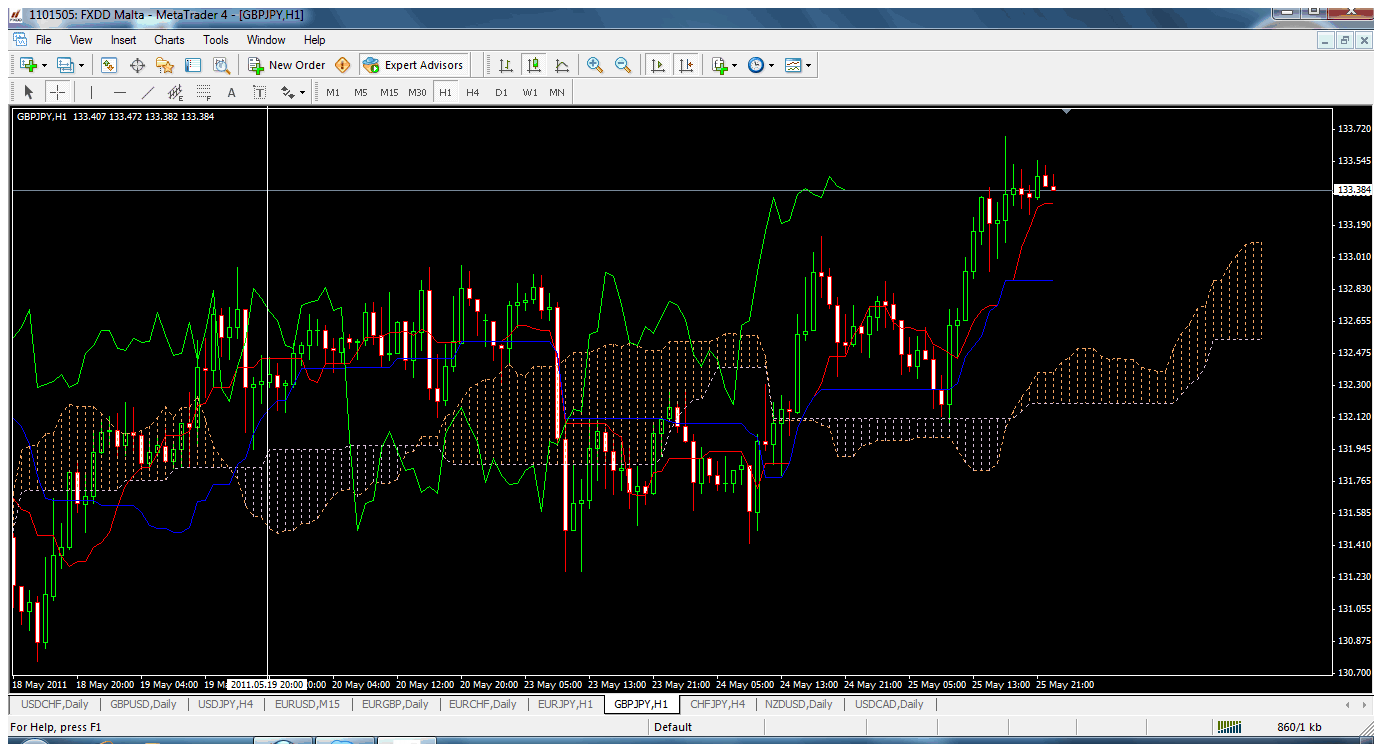Toggle the Terminal window icon

[193, 65]
